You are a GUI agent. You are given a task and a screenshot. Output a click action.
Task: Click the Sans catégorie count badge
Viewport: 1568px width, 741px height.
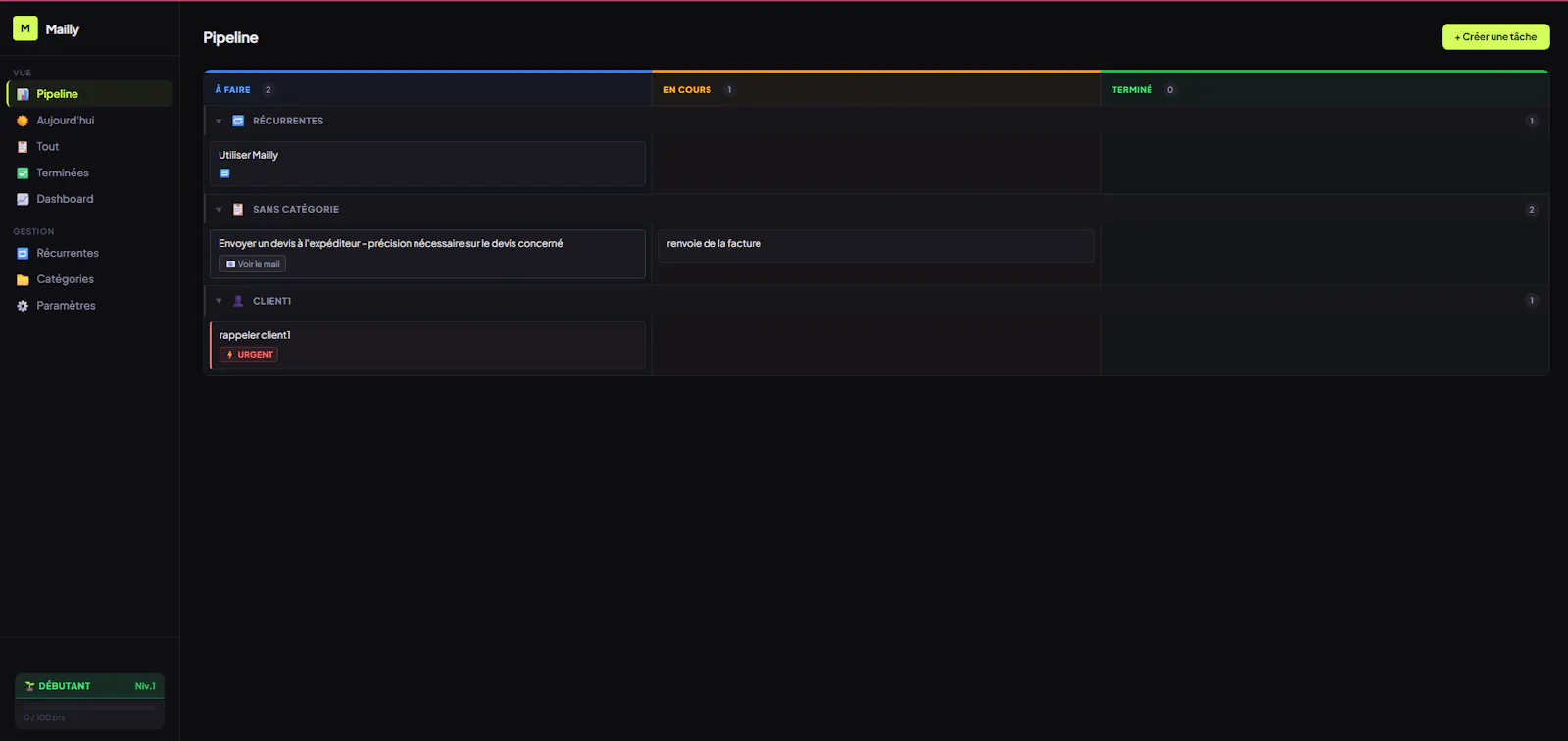(1532, 210)
